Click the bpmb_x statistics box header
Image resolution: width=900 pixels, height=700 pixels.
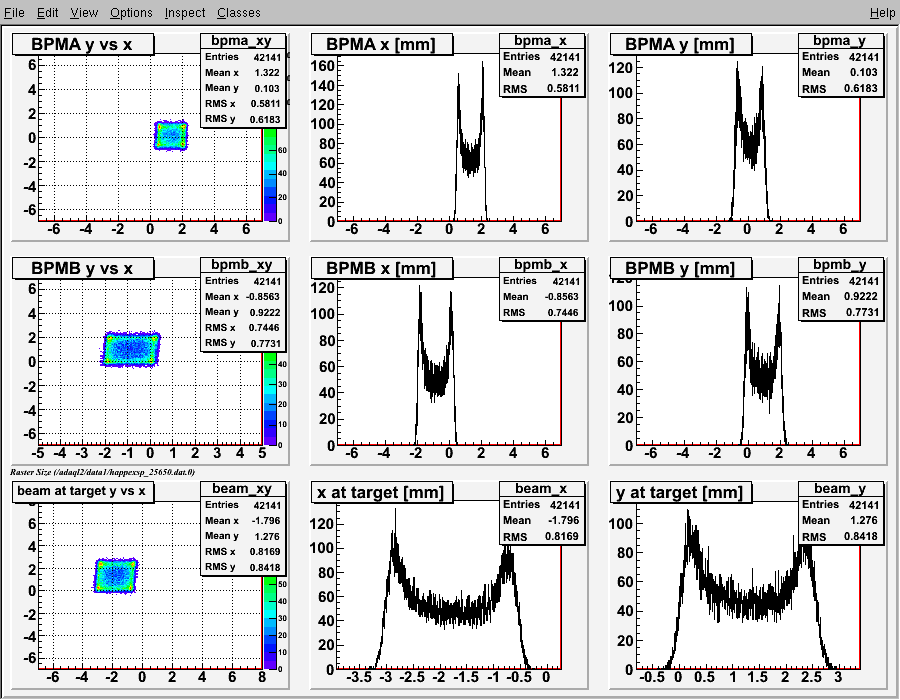[541, 265]
